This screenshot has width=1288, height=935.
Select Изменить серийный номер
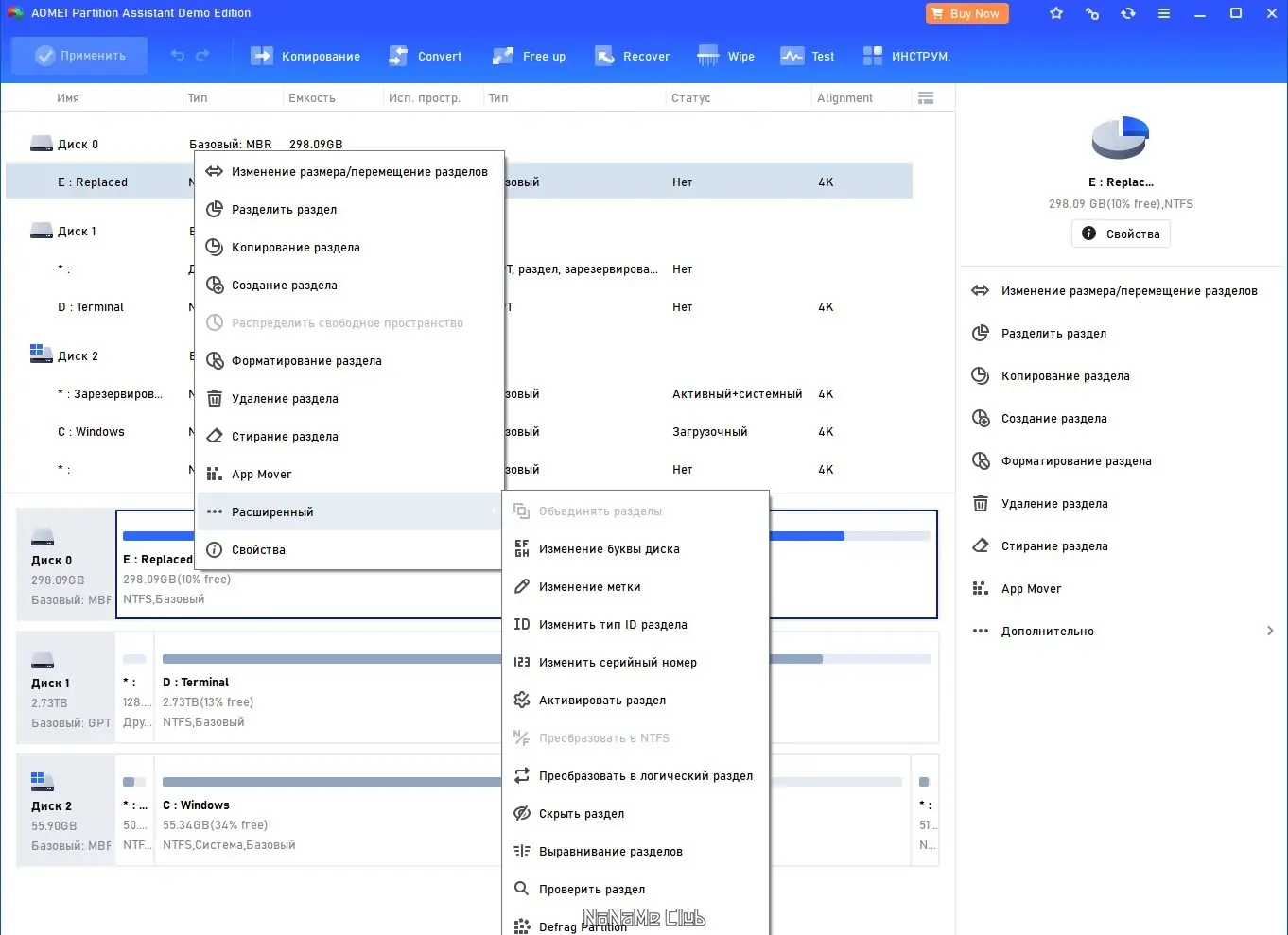coord(635,662)
